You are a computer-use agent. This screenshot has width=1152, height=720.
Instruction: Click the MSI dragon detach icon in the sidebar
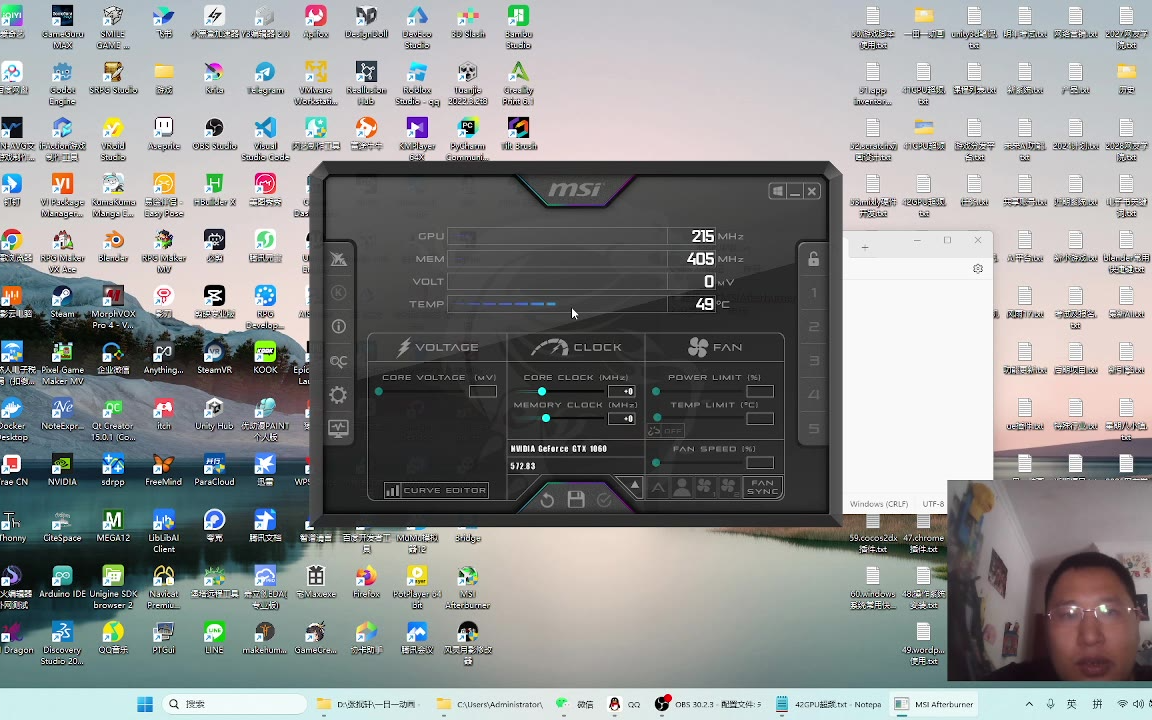click(338, 259)
